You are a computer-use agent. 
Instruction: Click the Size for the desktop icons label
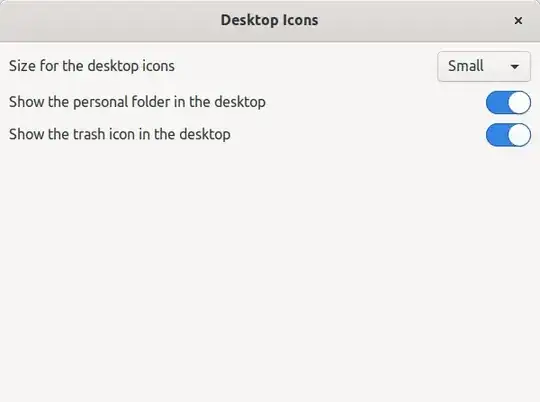tap(92, 66)
